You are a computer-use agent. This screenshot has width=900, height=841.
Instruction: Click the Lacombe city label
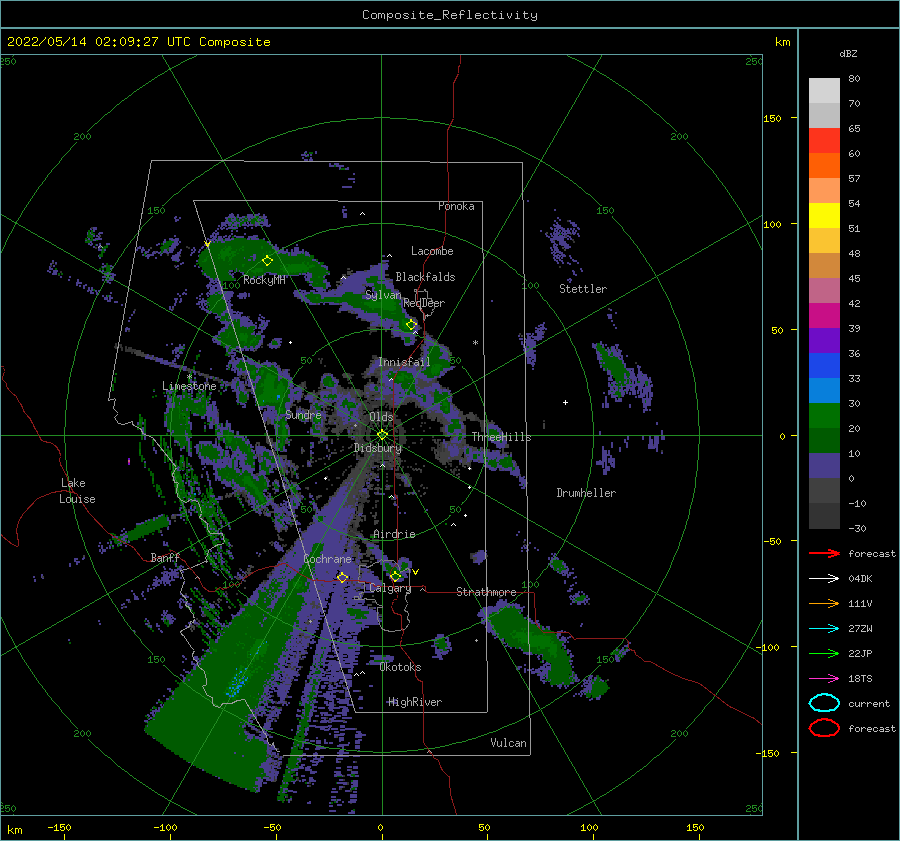432,251
